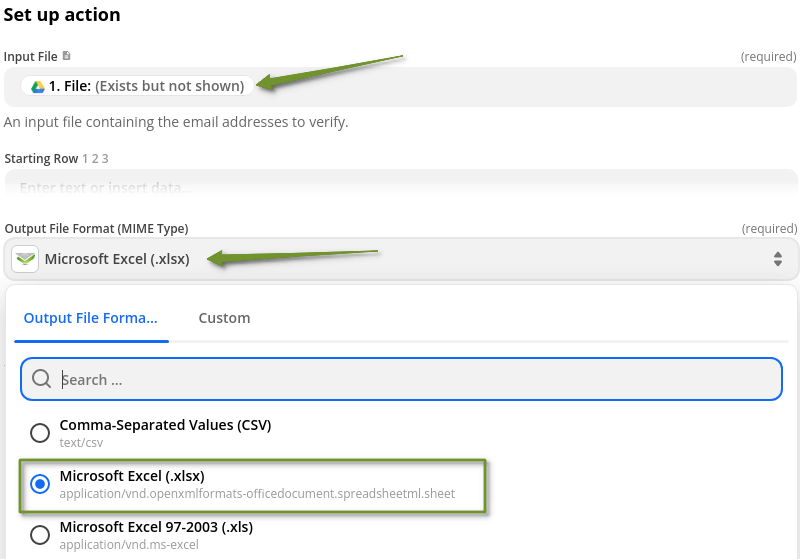The width and height of the screenshot is (800, 560).
Task: Focus the Starting Row text field
Action: [400, 187]
